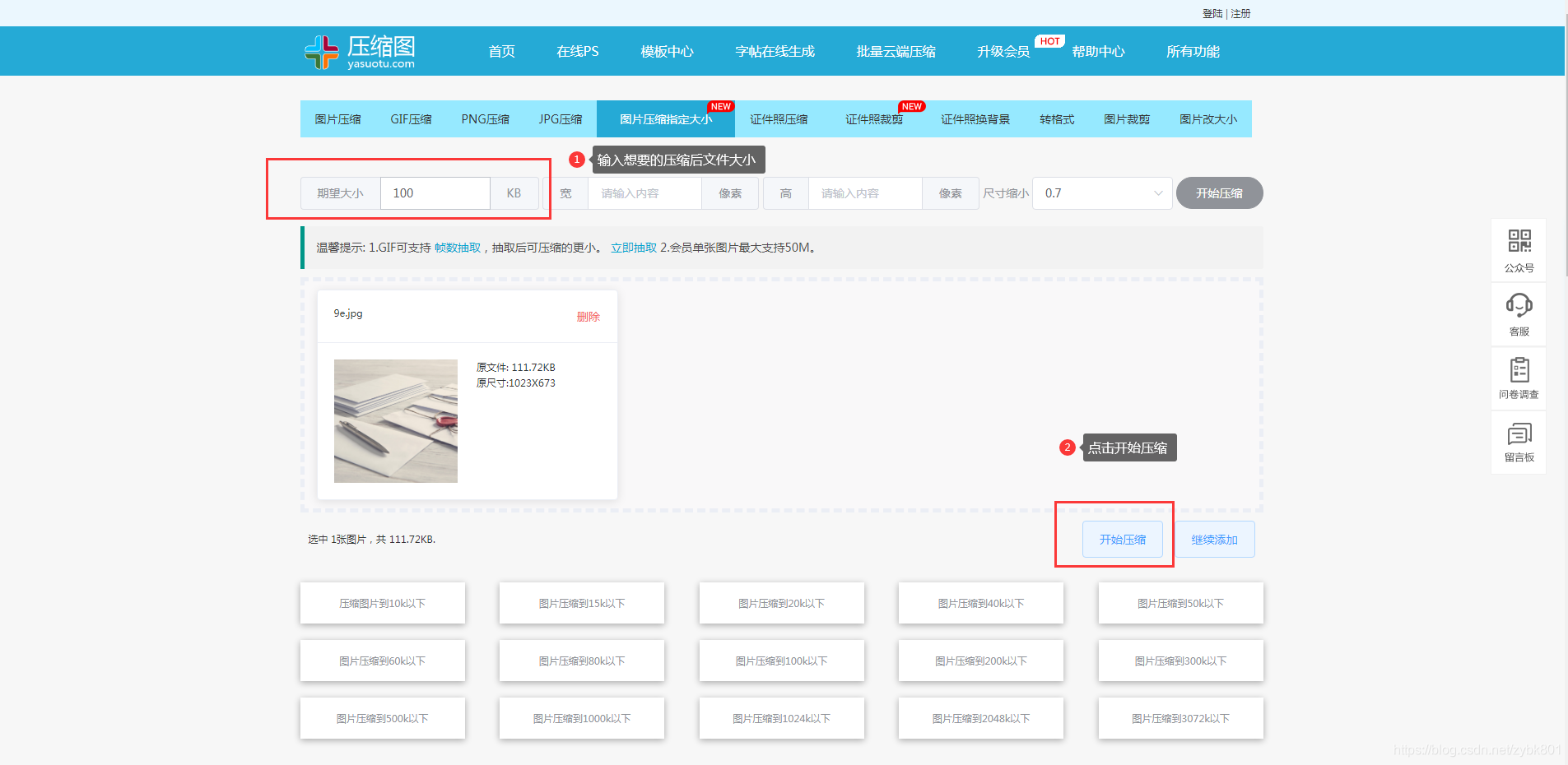Image resolution: width=1568 pixels, height=765 pixels.
Task: Switch to the 图片裁剪 tab
Action: coord(1127,119)
